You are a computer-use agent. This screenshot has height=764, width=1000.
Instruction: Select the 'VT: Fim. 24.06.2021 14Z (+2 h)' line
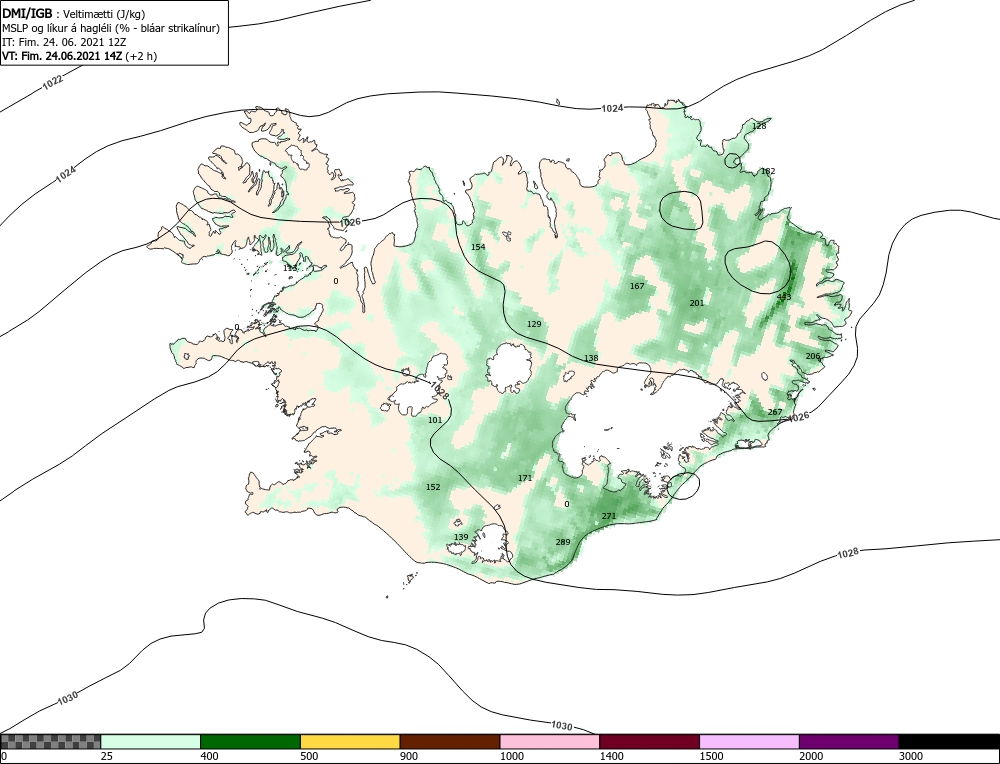click(x=80, y=55)
